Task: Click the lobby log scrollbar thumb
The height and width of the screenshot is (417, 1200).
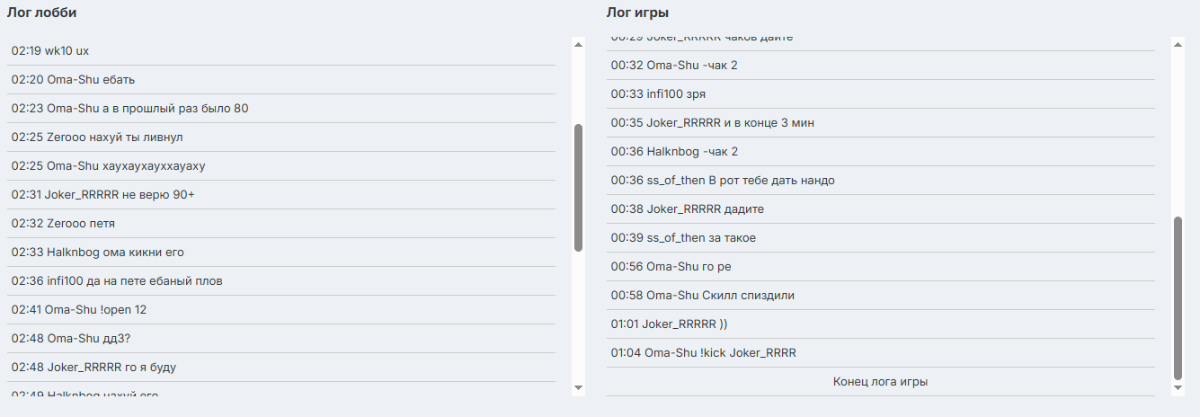Action: pos(578,188)
